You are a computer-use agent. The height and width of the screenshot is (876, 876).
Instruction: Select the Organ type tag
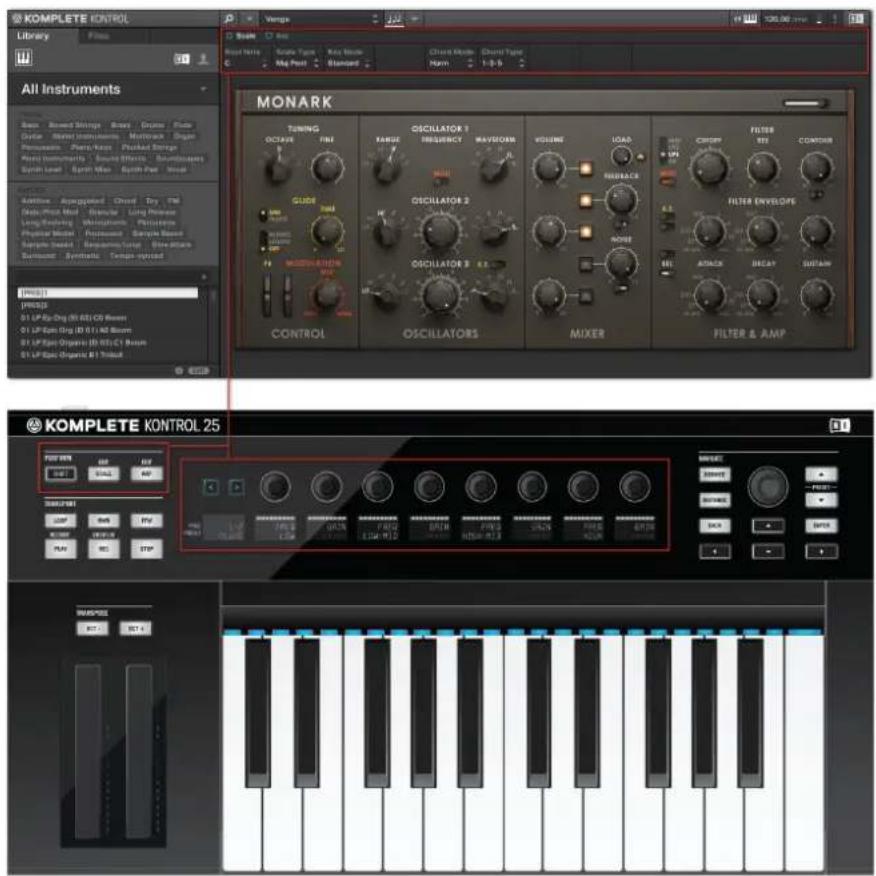click(184, 136)
